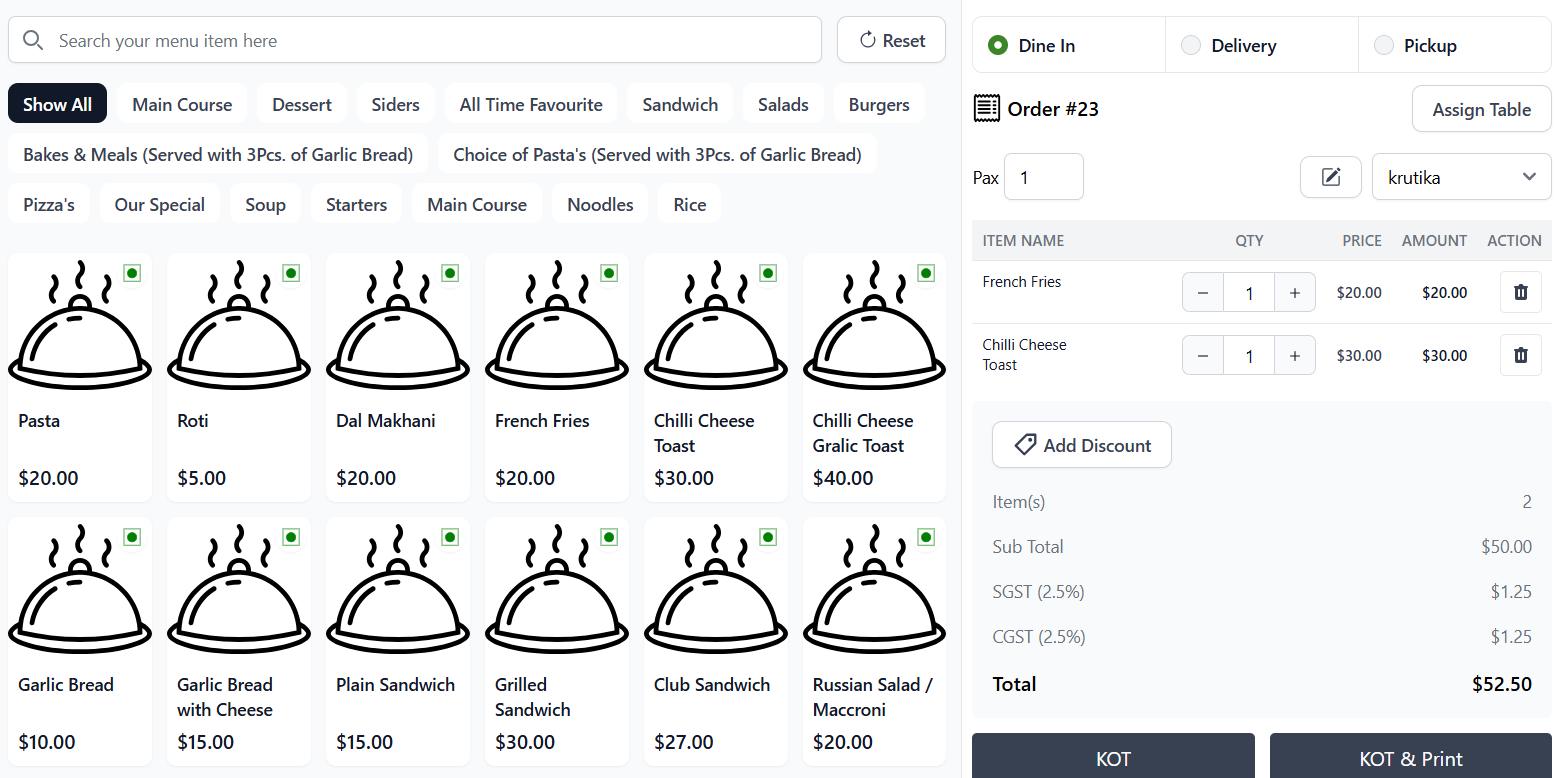Filter menu by Dessert category
The width and height of the screenshot is (1557, 778).
tap(302, 104)
